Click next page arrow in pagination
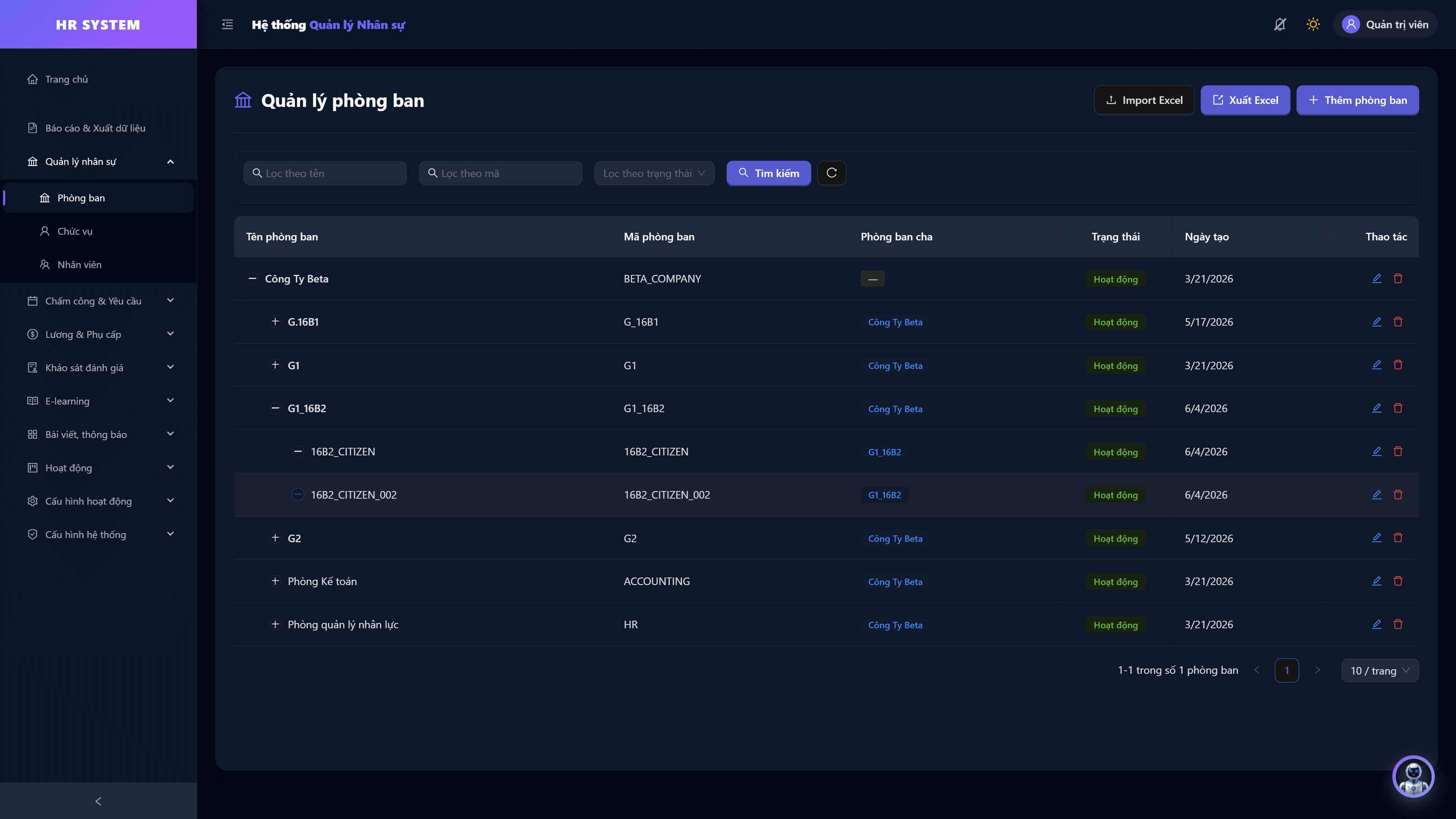Screen dimensions: 1456x819 (1317, 670)
